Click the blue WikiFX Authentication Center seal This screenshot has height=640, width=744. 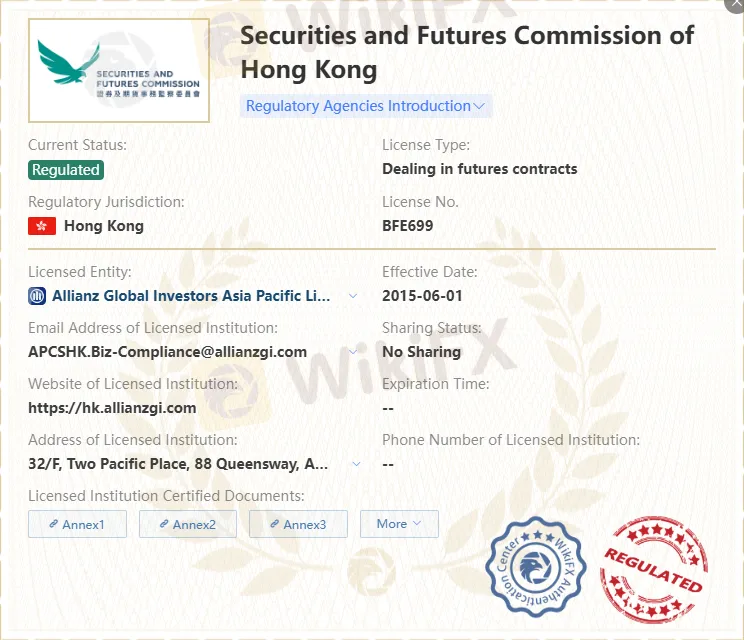(536, 567)
